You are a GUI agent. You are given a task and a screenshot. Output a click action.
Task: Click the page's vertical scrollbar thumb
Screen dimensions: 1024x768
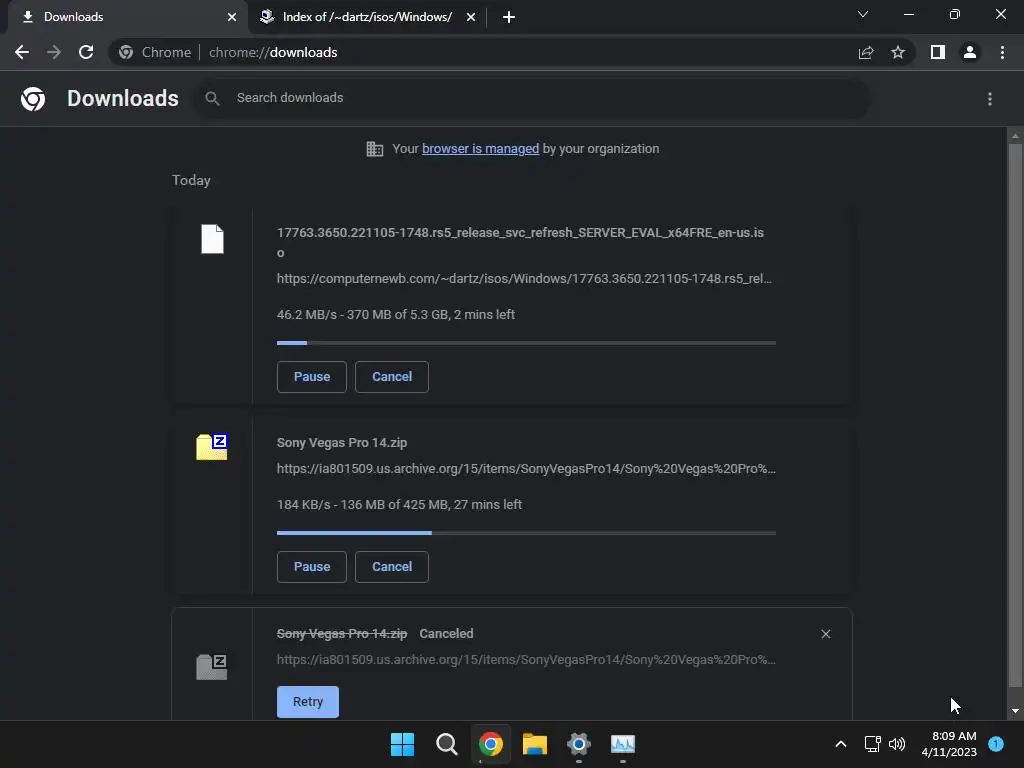pyautogui.click(x=1015, y=415)
